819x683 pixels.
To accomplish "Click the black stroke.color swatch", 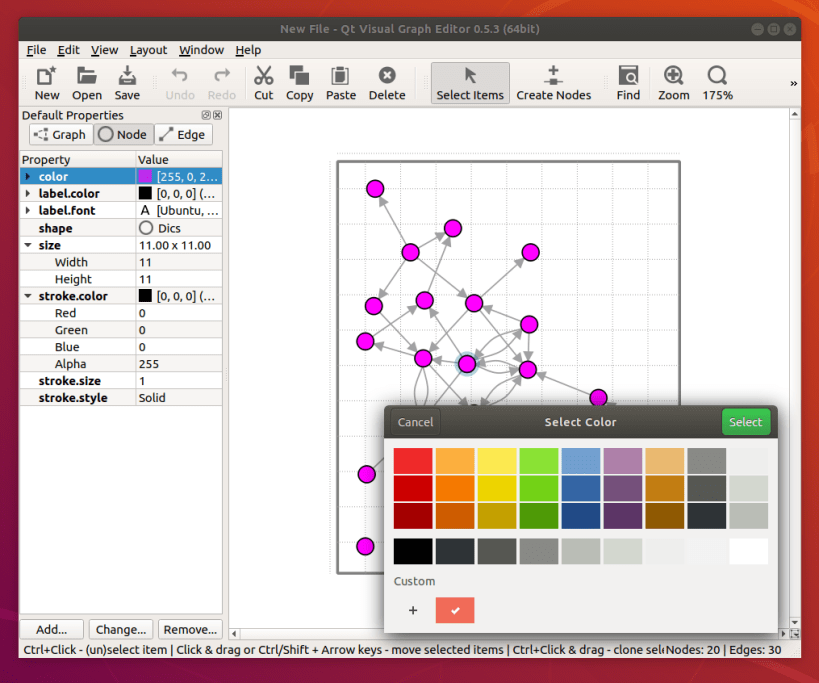I will pos(145,296).
